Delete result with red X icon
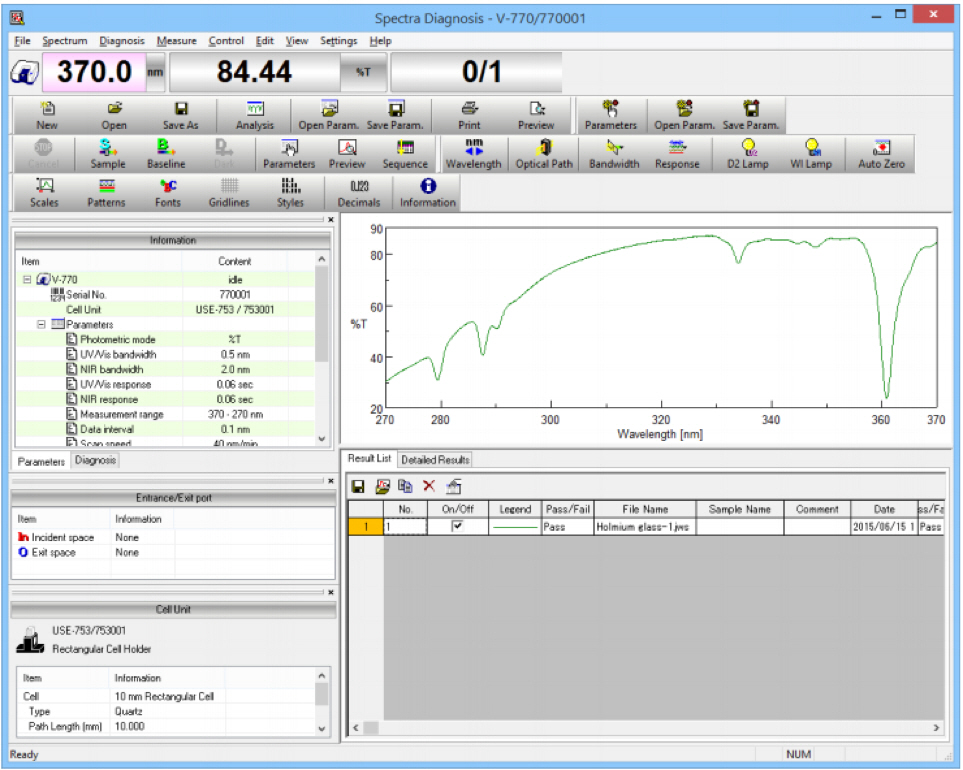Viewport: 963px width, 770px height. 429,486
